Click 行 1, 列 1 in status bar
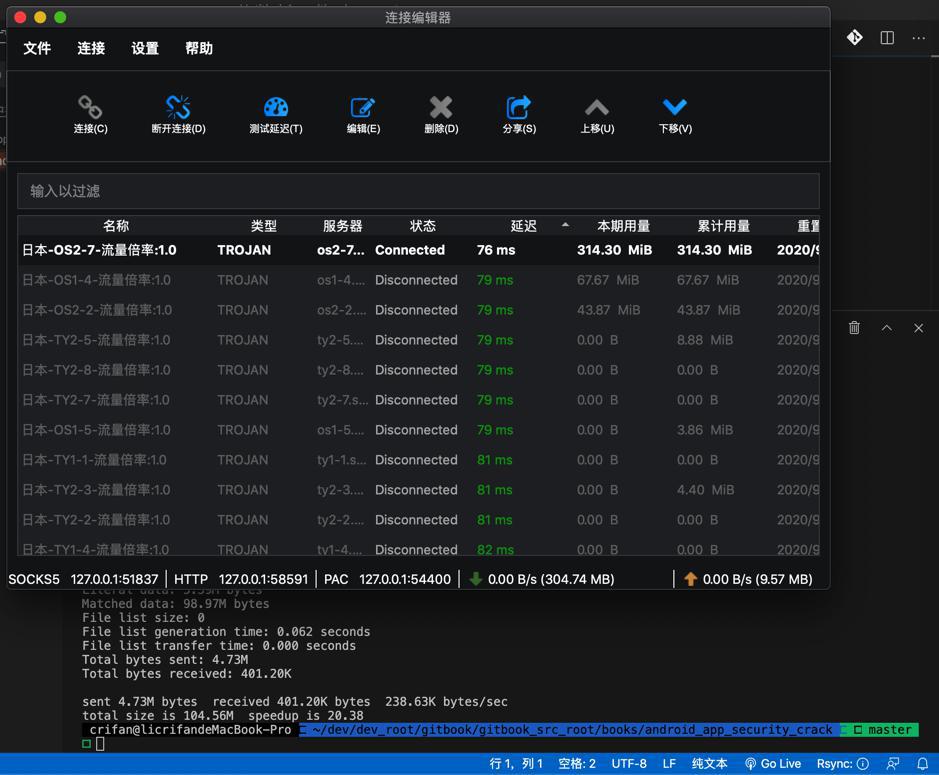The height and width of the screenshot is (775, 939). 516,764
